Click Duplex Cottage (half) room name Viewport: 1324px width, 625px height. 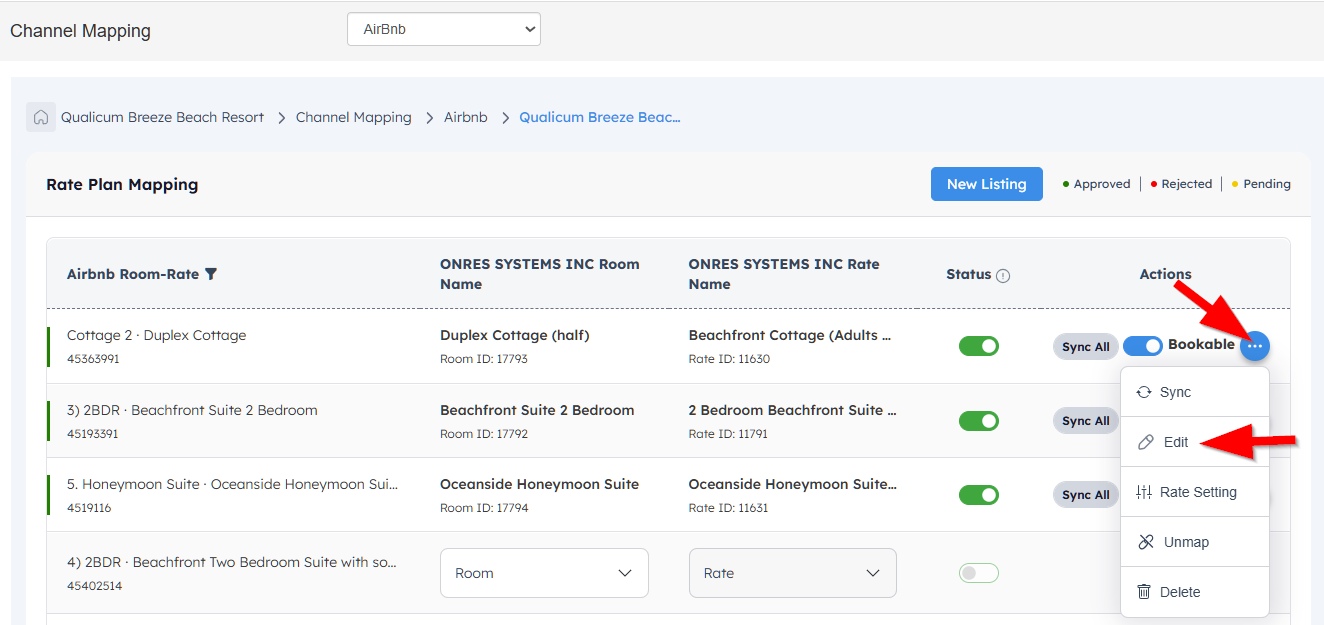(x=515, y=335)
